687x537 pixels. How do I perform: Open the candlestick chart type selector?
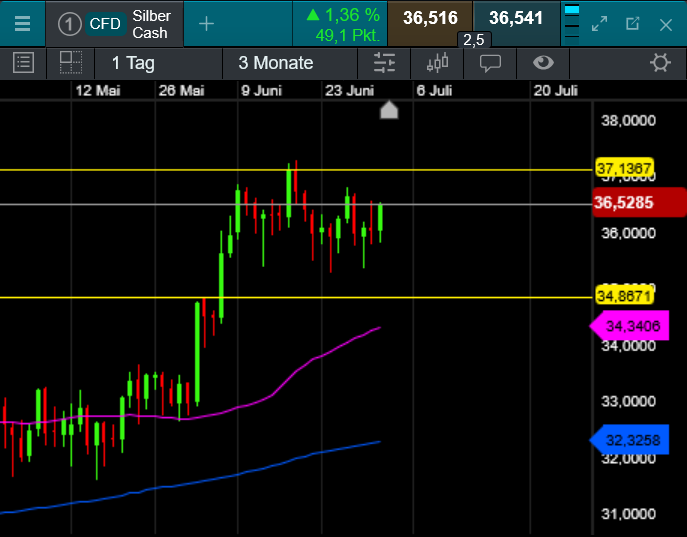438,63
